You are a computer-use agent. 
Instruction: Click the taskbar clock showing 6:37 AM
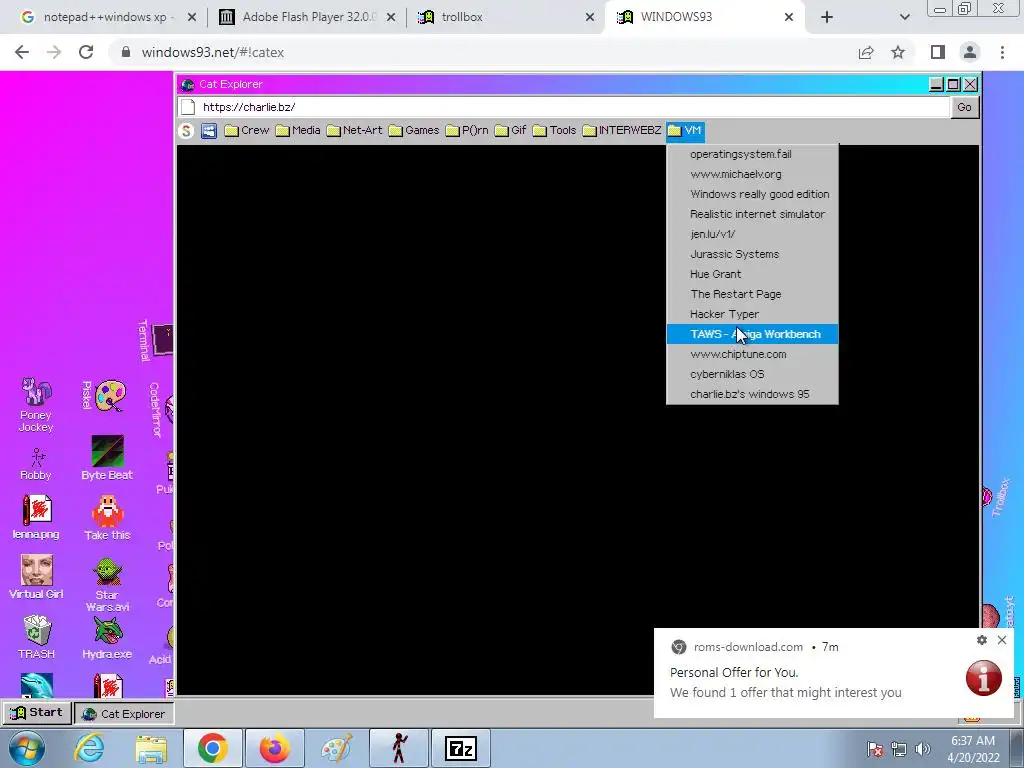[x=973, y=749]
